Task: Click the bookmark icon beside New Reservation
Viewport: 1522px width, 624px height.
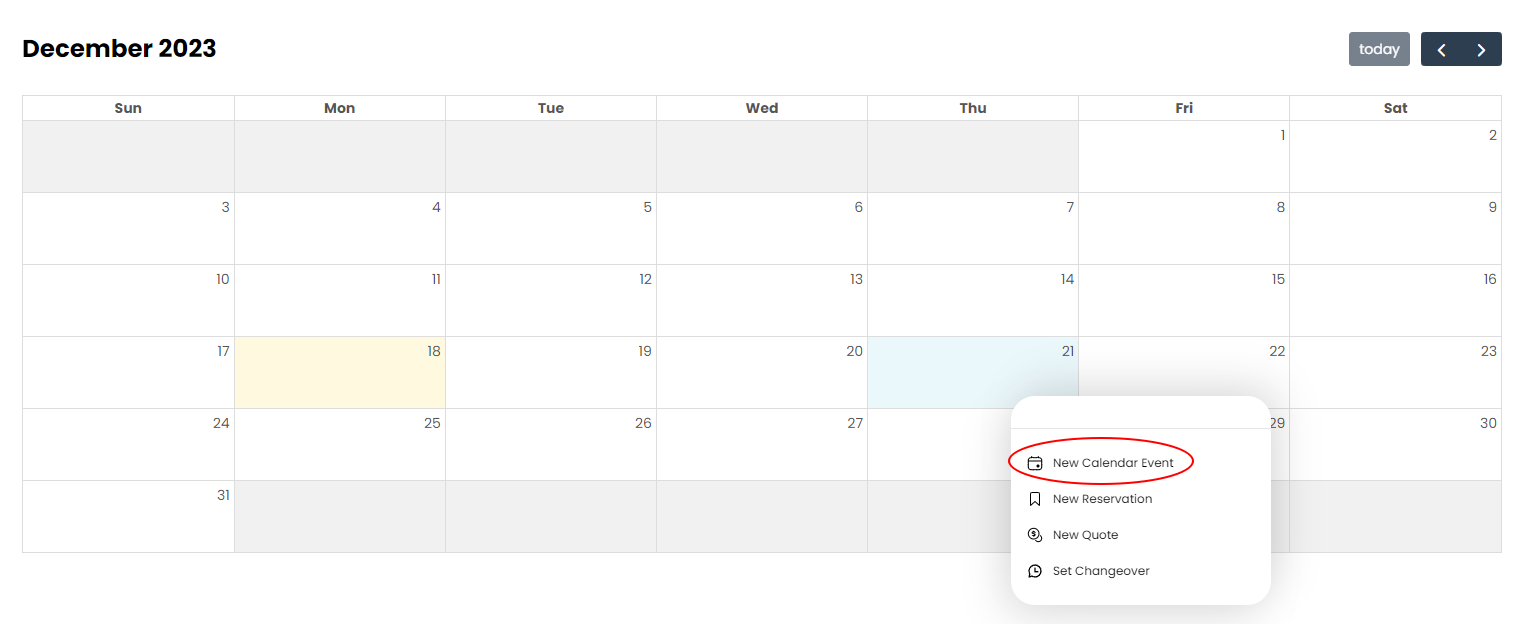Action: click(x=1035, y=498)
